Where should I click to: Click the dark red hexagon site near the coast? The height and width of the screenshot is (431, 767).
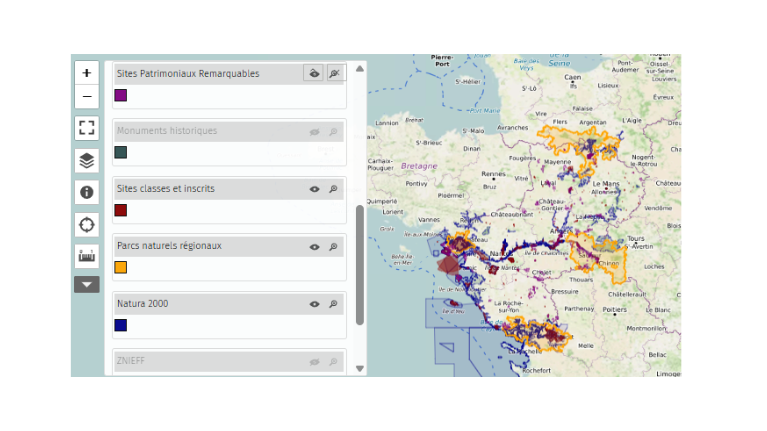(448, 265)
